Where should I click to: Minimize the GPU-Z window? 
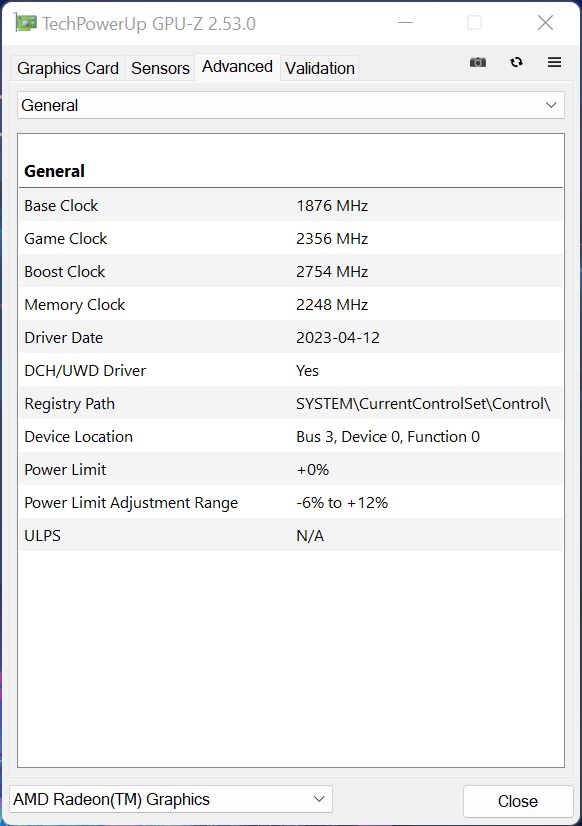[405, 23]
